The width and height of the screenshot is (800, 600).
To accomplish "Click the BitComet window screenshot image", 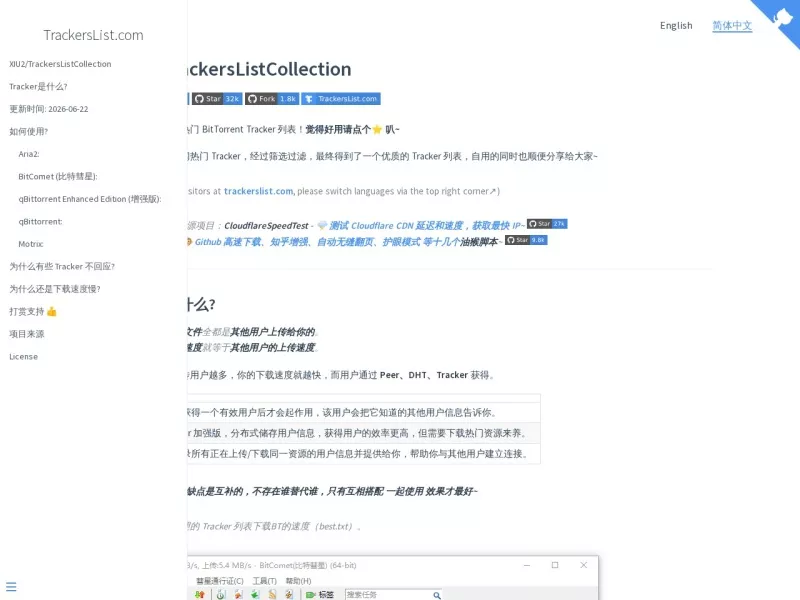I will pyautogui.click(x=393, y=578).
